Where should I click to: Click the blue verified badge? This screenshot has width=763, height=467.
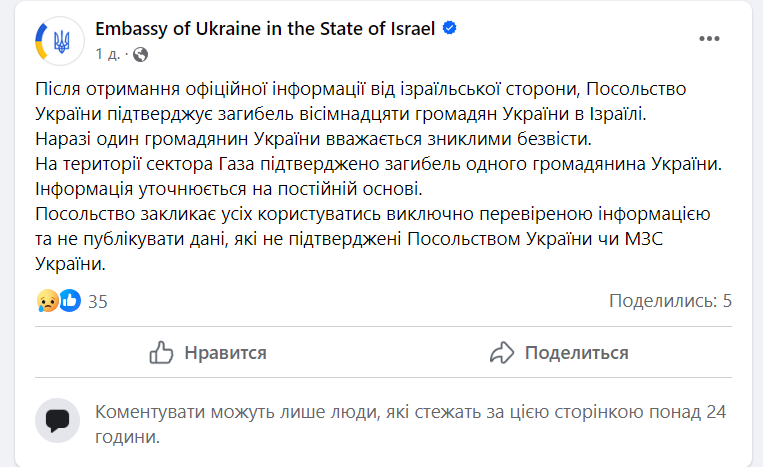[450, 29]
